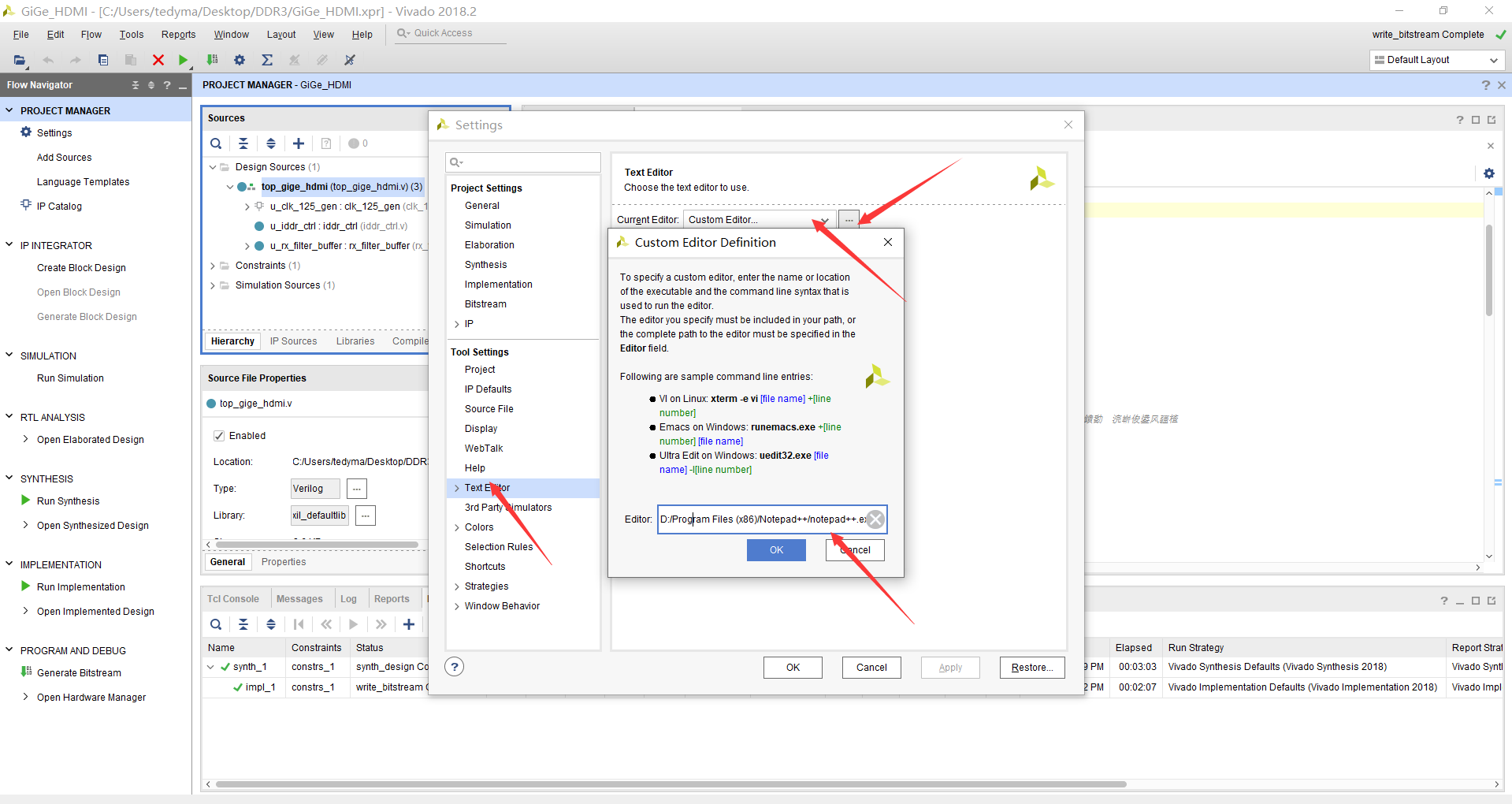Open the Reports menu
Image resolution: width=1512 pixels, height=804 pixels.
178,35
